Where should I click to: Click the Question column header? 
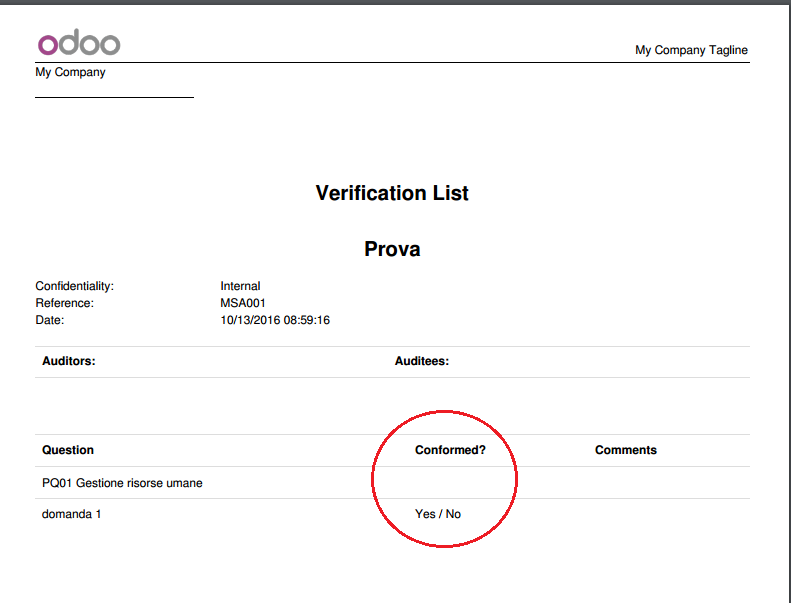click(x=68, y=450)
